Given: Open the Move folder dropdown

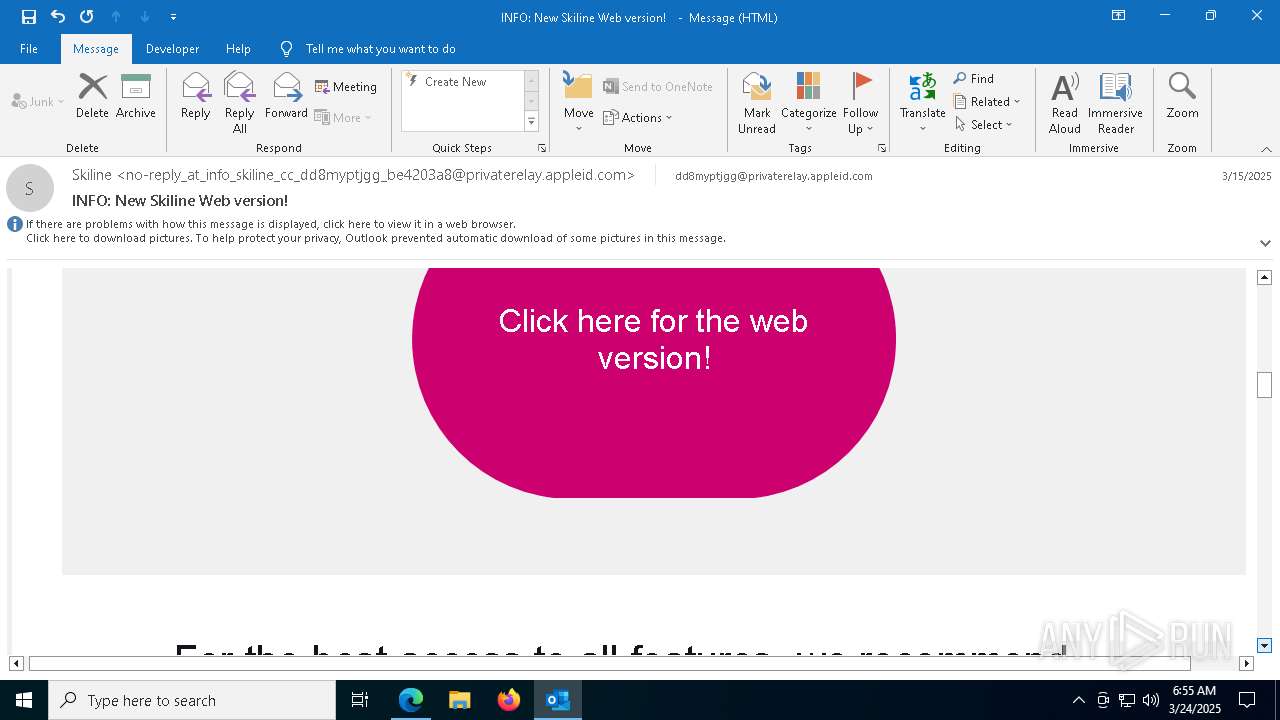Looking at the screenshot, I should 578,103.
